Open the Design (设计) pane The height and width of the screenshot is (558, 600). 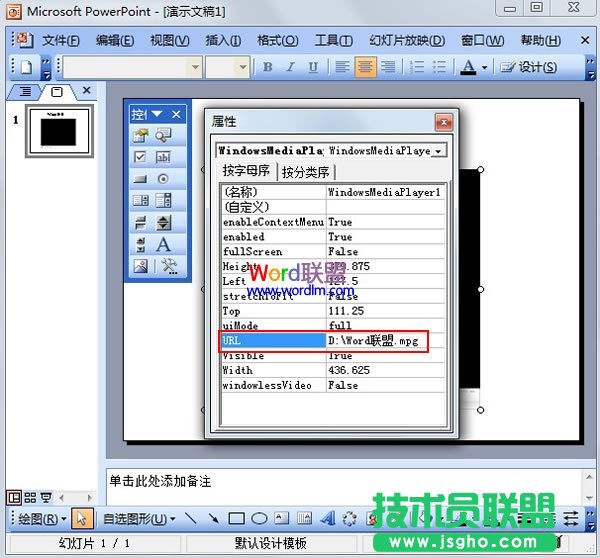[x=528, y=67]
